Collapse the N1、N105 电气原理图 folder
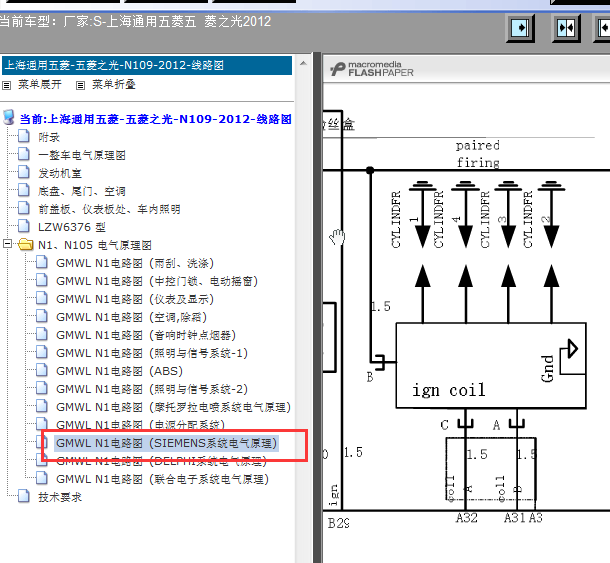The image size is (610, 563). pyautogui.click(x=7, y=244)
